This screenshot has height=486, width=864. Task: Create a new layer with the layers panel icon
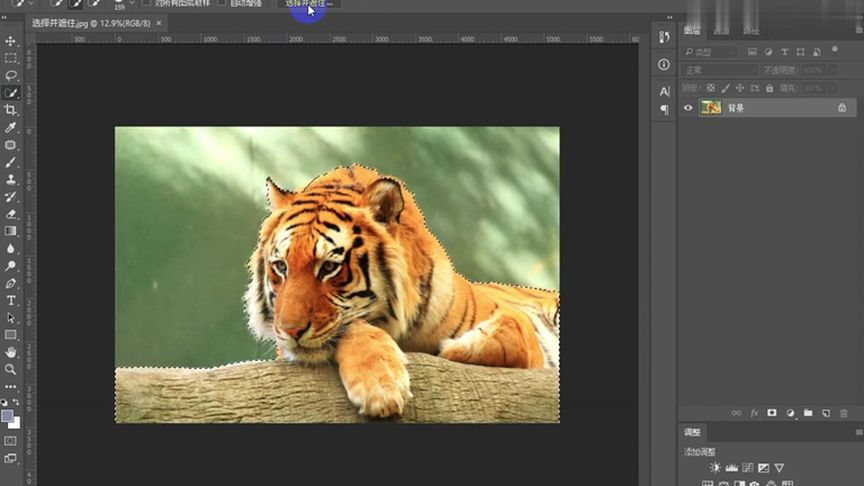coord(825,413)
